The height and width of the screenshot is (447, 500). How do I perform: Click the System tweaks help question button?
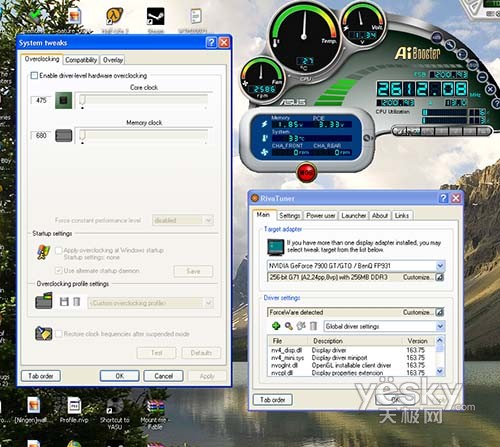click(211, 43)
